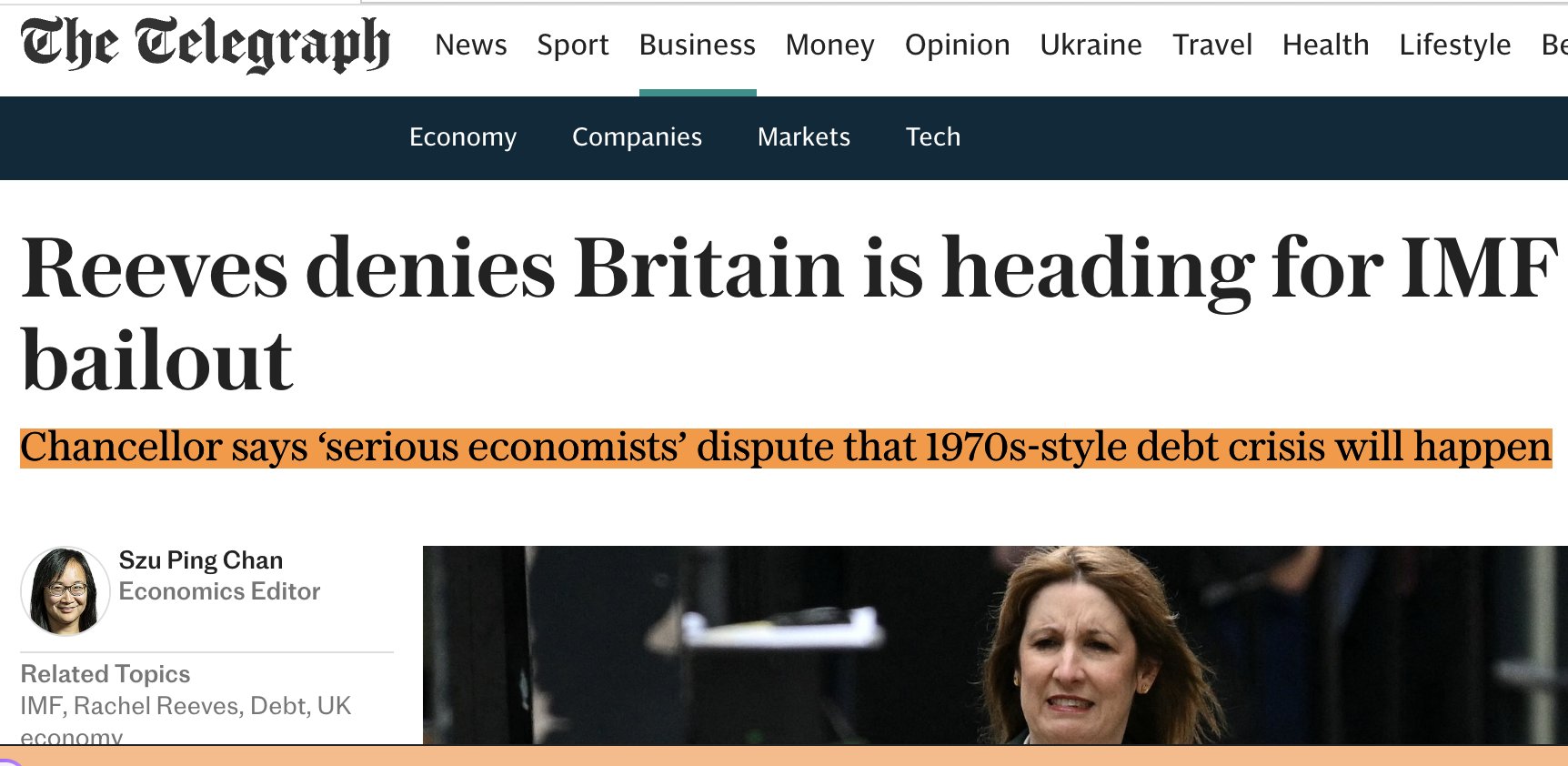1568x766 pixels.
Task: Click The Telegraph logo
Action: [x=206, y=45]
